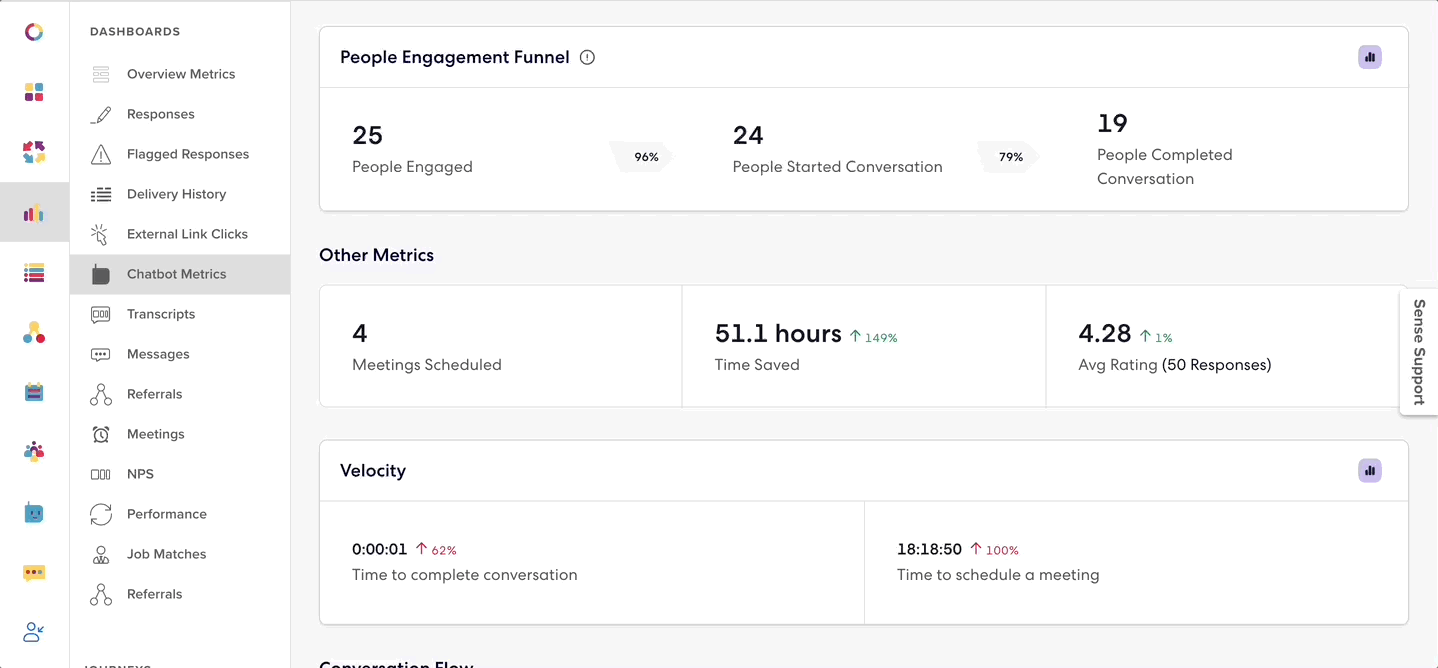This screenshot has height=668, width=1438.
Task: Click the pencil icon next to Responses
Action: click(101, 114)
